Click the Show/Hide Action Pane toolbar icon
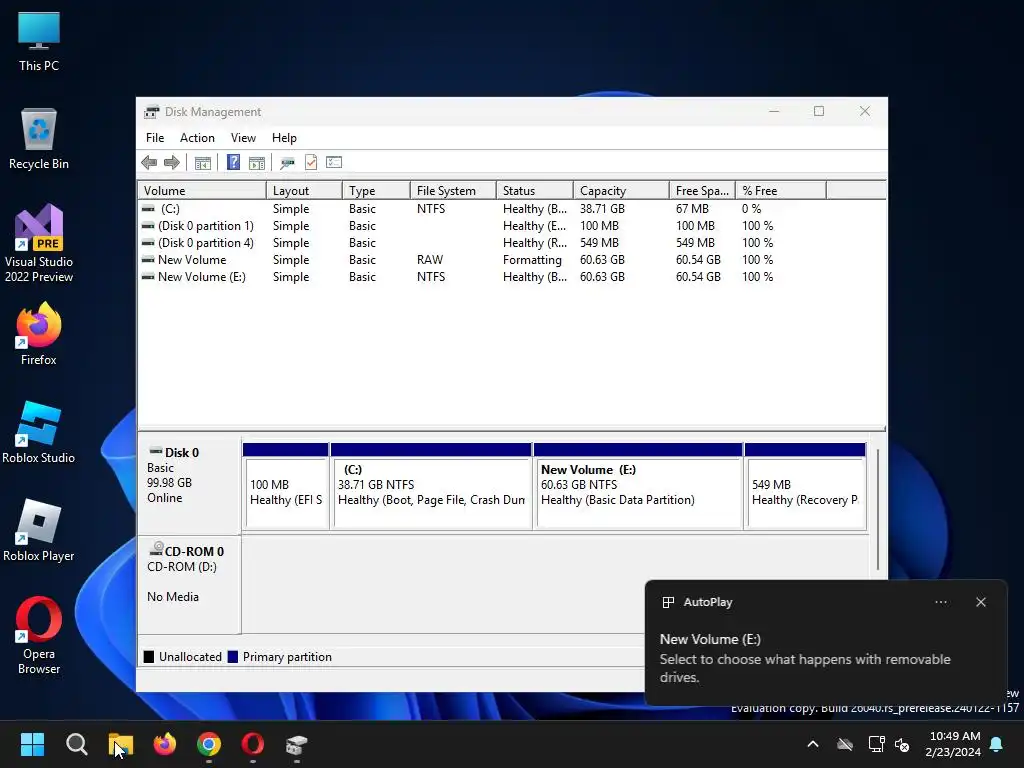Screen dimensions: 1024x768 point(257,163)
